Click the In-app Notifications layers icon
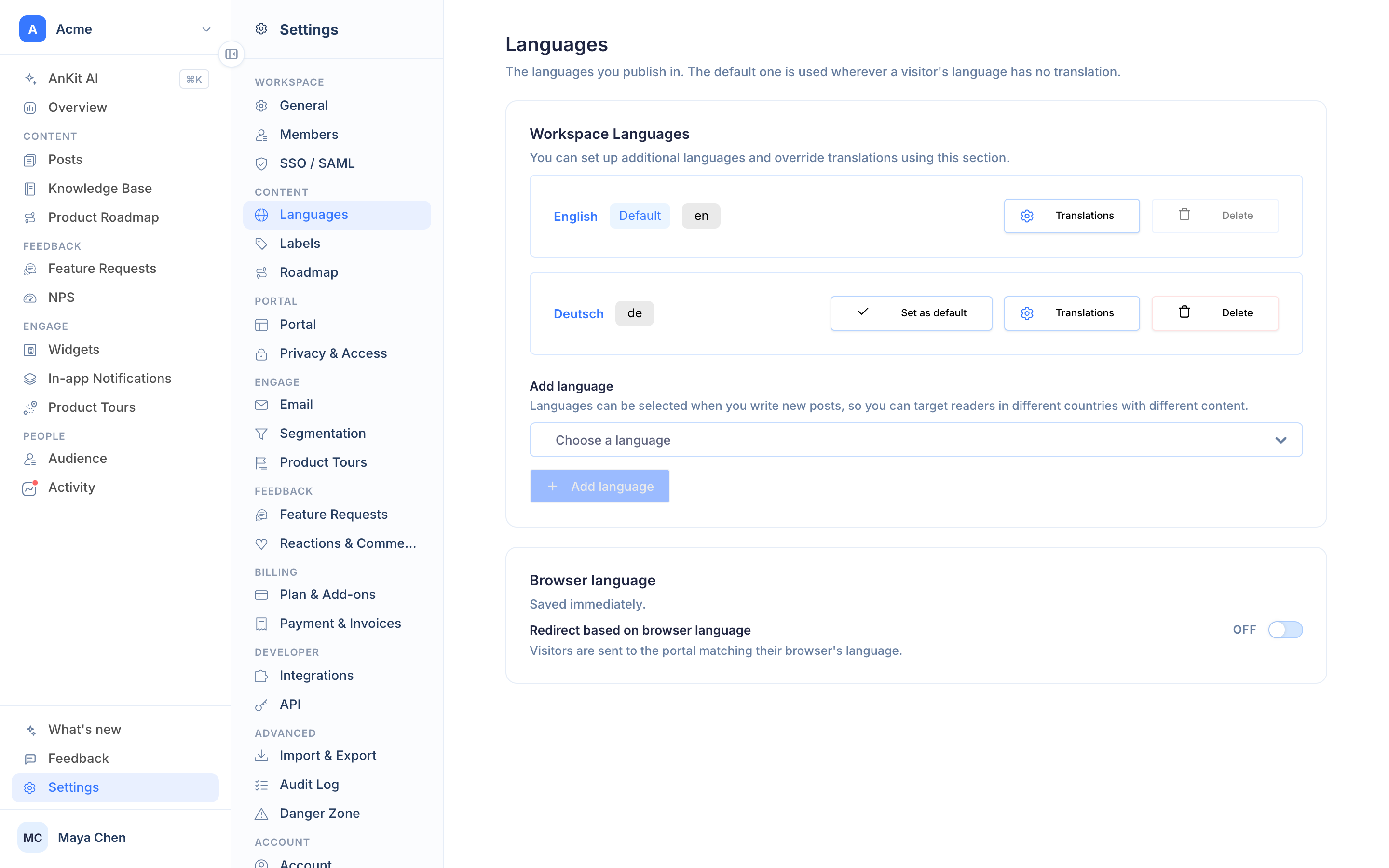1389x868 pixels. click(30, 379)
